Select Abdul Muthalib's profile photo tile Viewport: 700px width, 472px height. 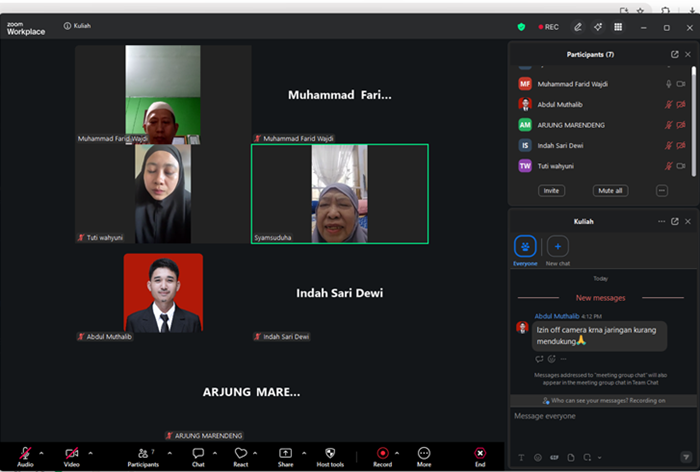tap(163, 293)
